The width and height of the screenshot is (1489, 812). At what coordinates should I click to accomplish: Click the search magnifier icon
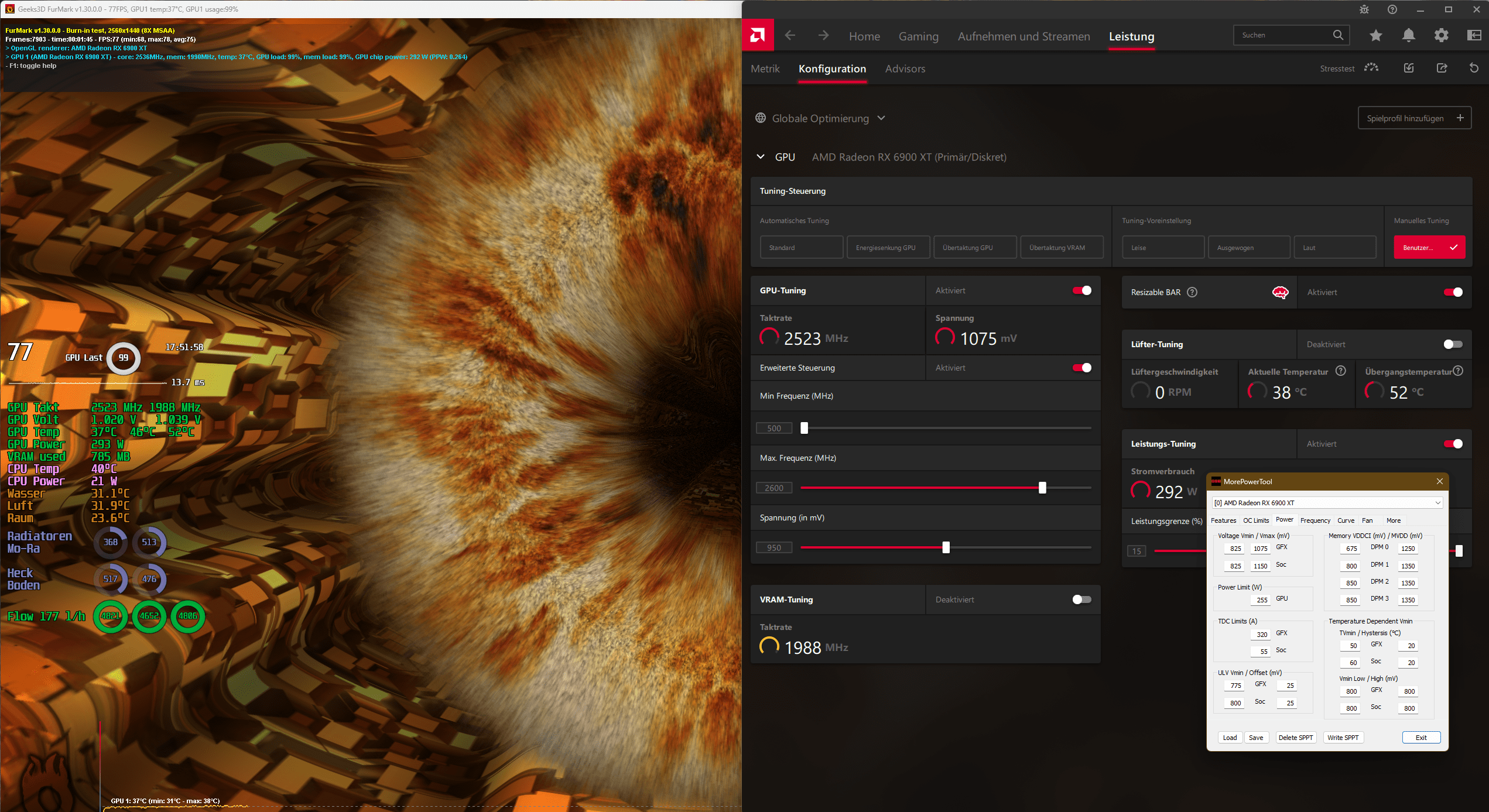1338,35
